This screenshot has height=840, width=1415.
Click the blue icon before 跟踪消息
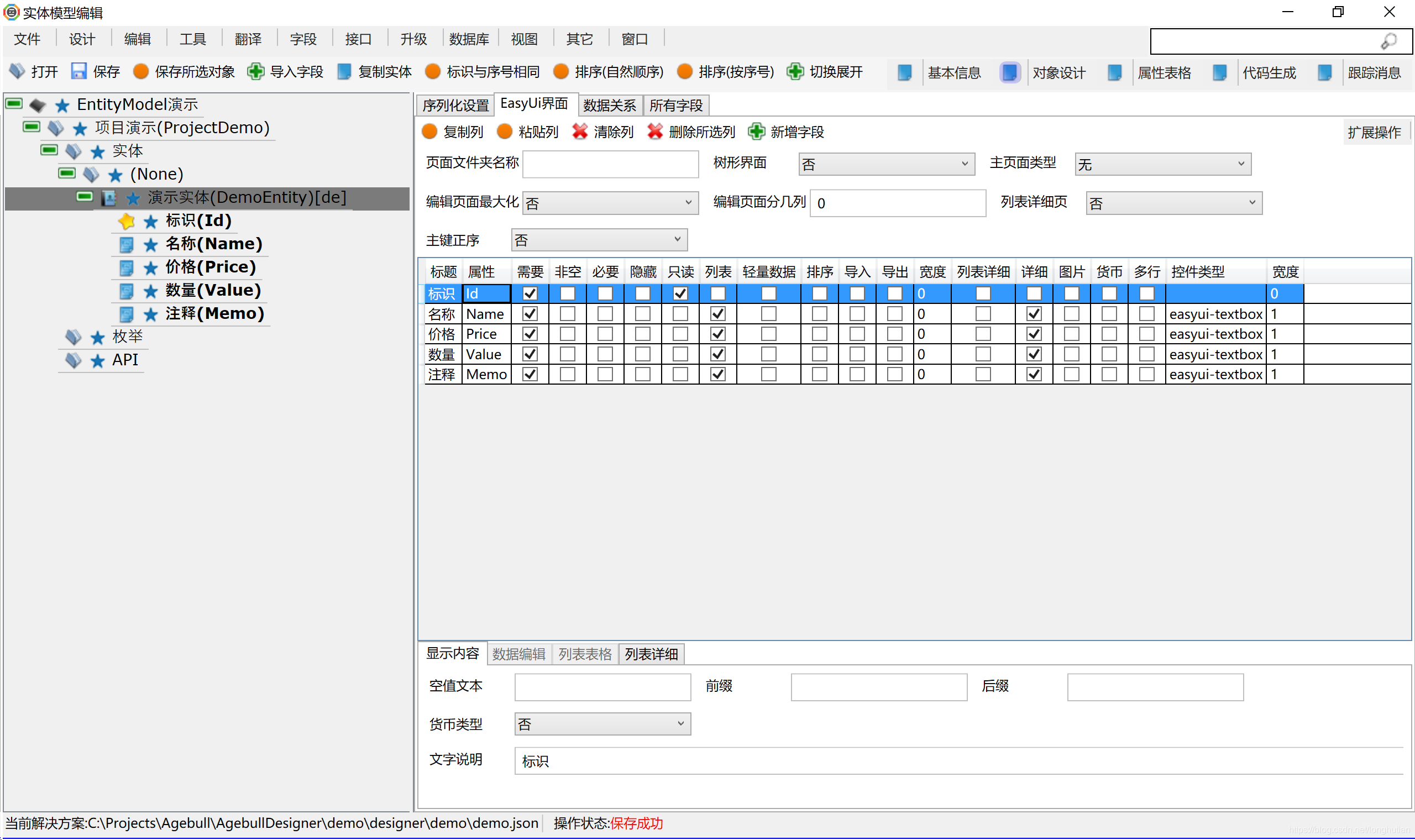pyautogui.click(x=1325, y=72)
